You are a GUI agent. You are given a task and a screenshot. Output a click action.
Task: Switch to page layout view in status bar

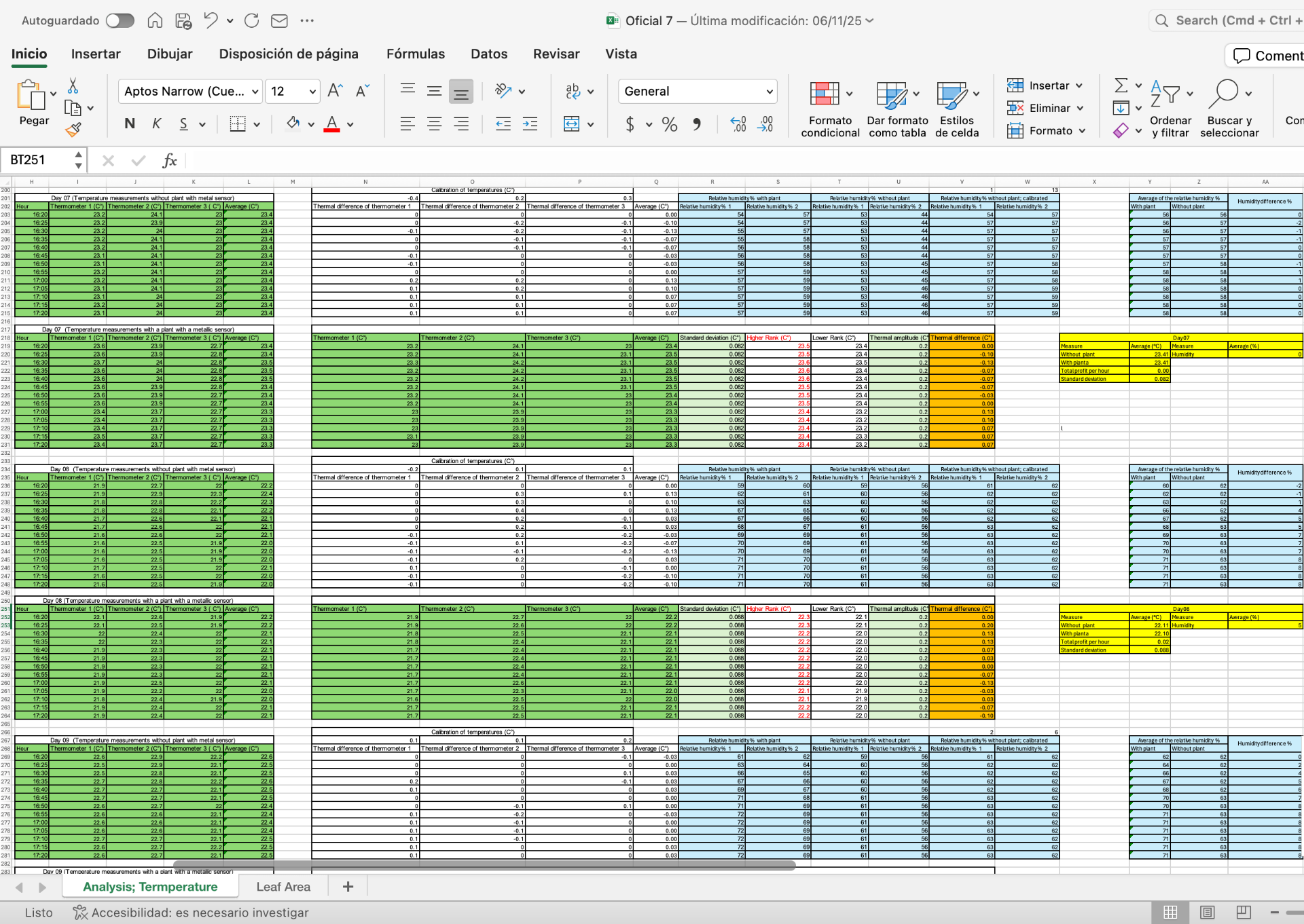(x=1207, y=912)
